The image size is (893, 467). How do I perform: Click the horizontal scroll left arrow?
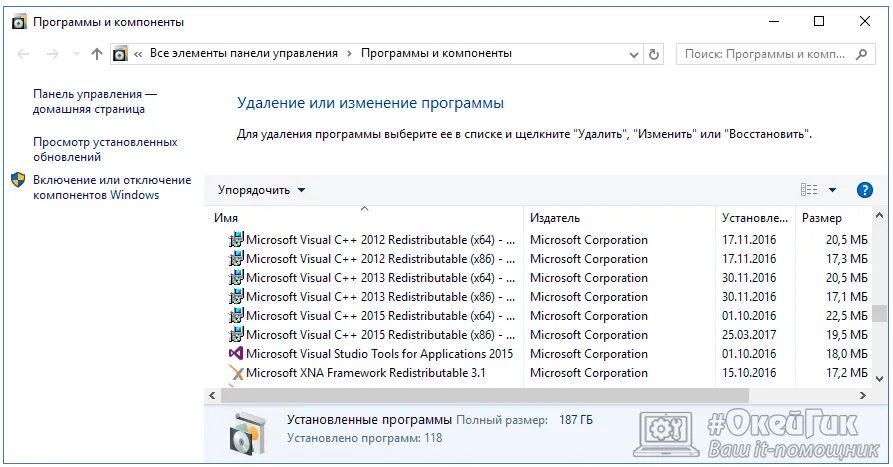[212, 395]
